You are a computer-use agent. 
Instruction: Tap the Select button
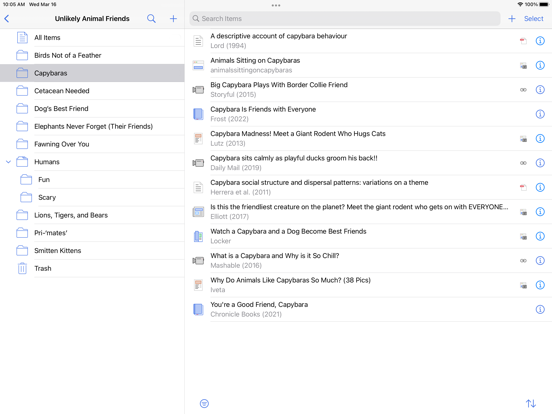click(533, 19)
